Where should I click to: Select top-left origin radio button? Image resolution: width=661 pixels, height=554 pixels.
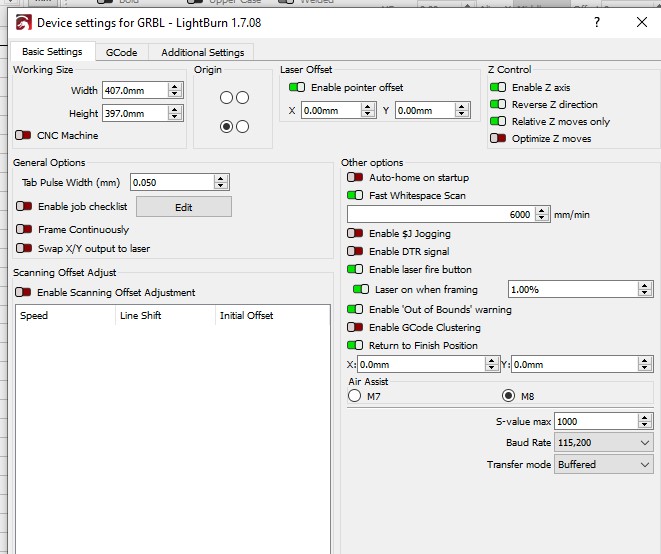tap(226, 98)
